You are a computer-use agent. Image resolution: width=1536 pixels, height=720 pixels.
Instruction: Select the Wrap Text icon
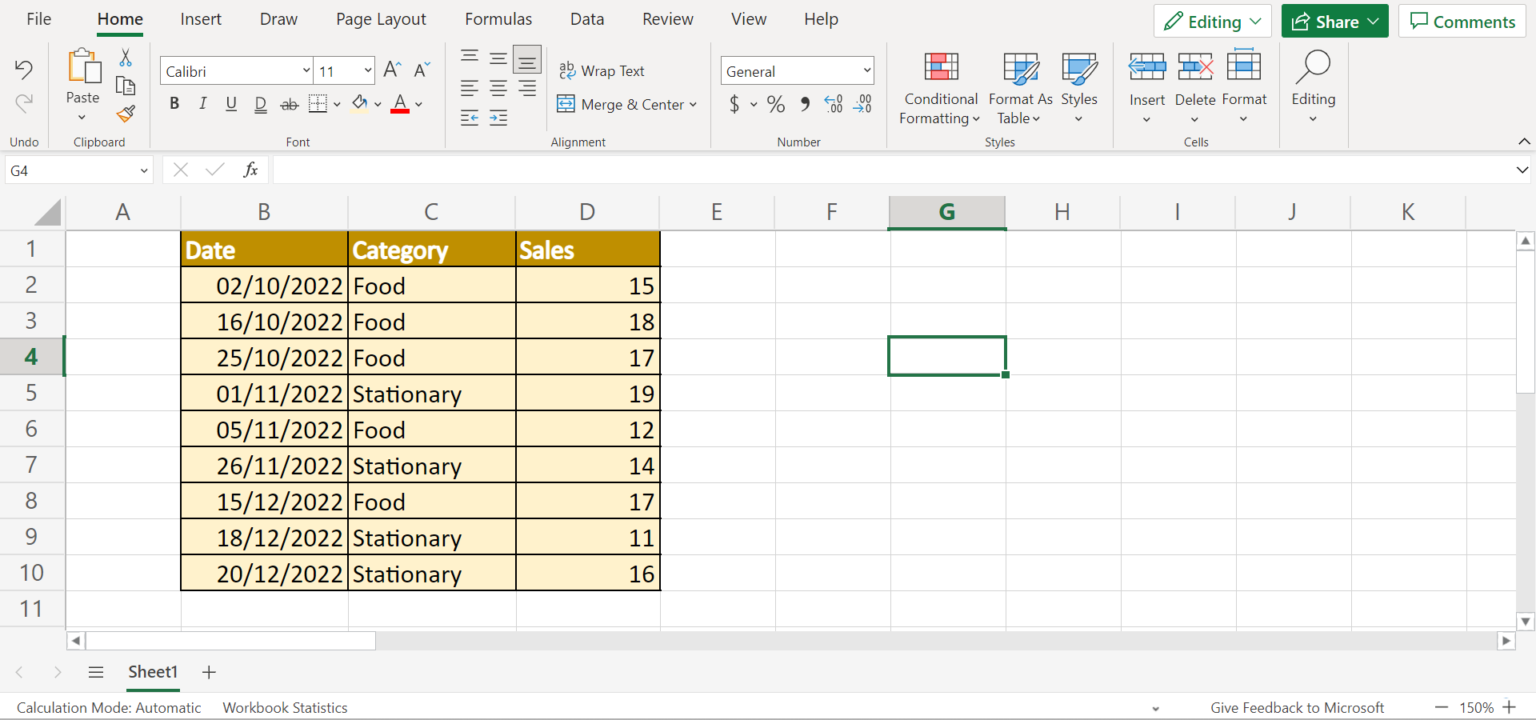pyautogui.click(x=602, y=70)
